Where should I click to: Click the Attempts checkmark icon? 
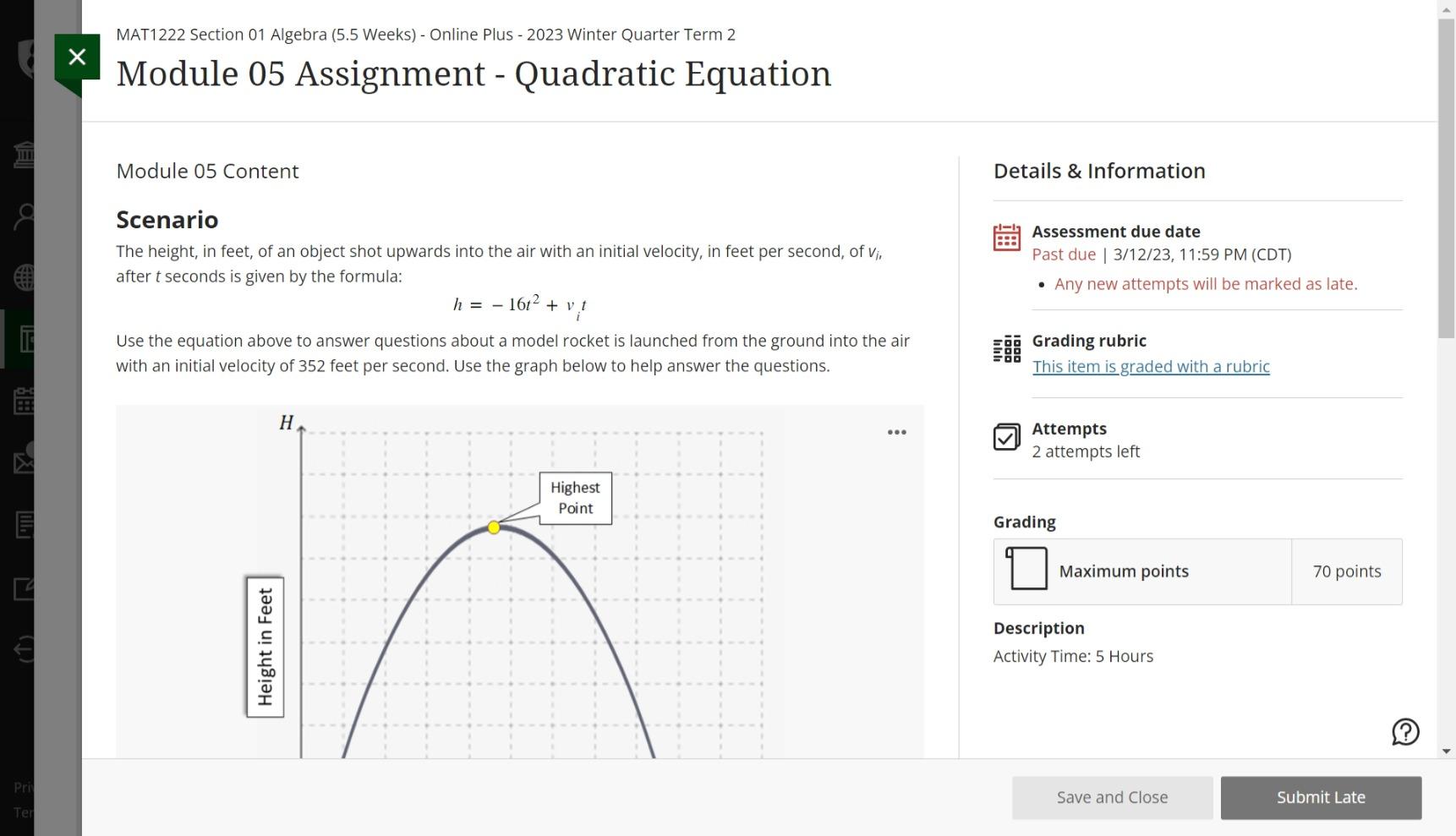[1006, 437]
